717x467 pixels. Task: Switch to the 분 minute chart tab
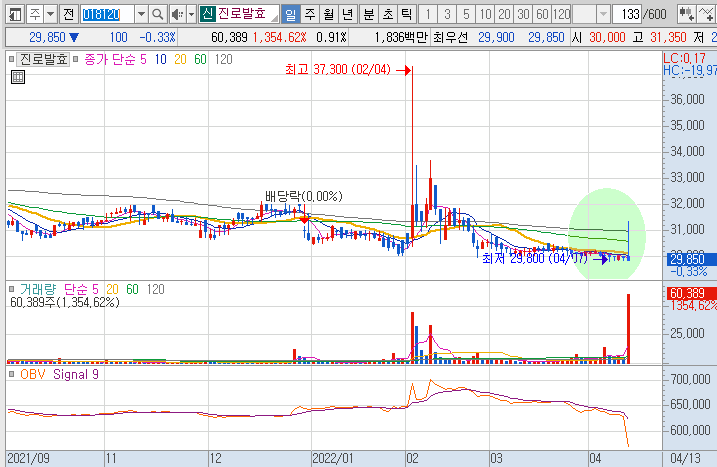pyautogui.click(x=369, y=14)
